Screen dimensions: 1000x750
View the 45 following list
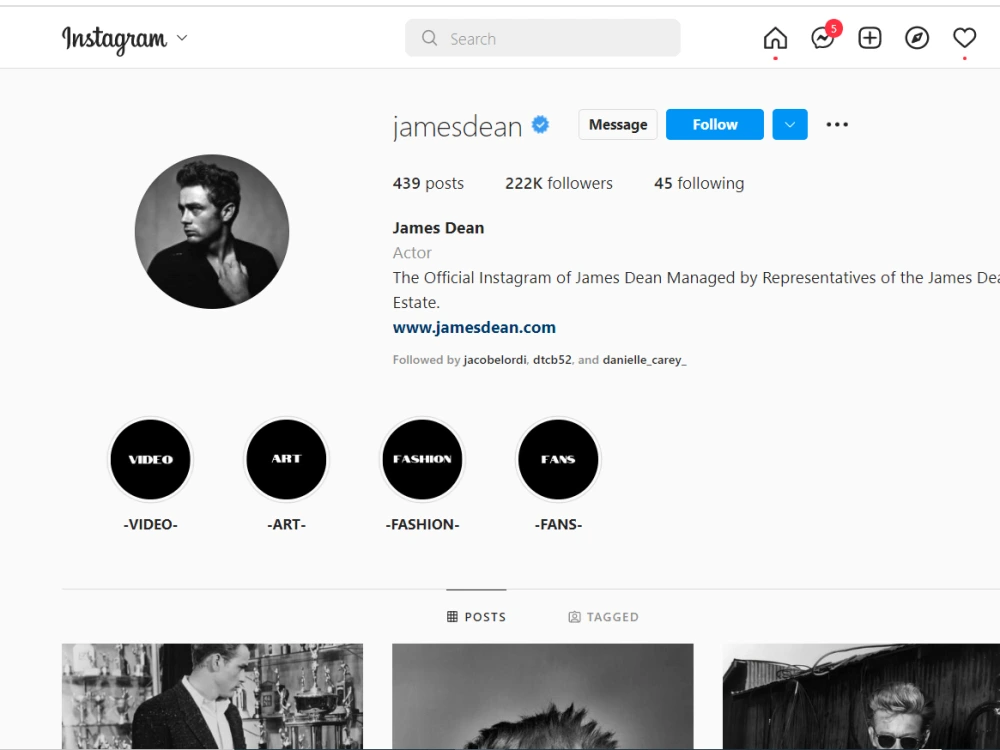699,184
